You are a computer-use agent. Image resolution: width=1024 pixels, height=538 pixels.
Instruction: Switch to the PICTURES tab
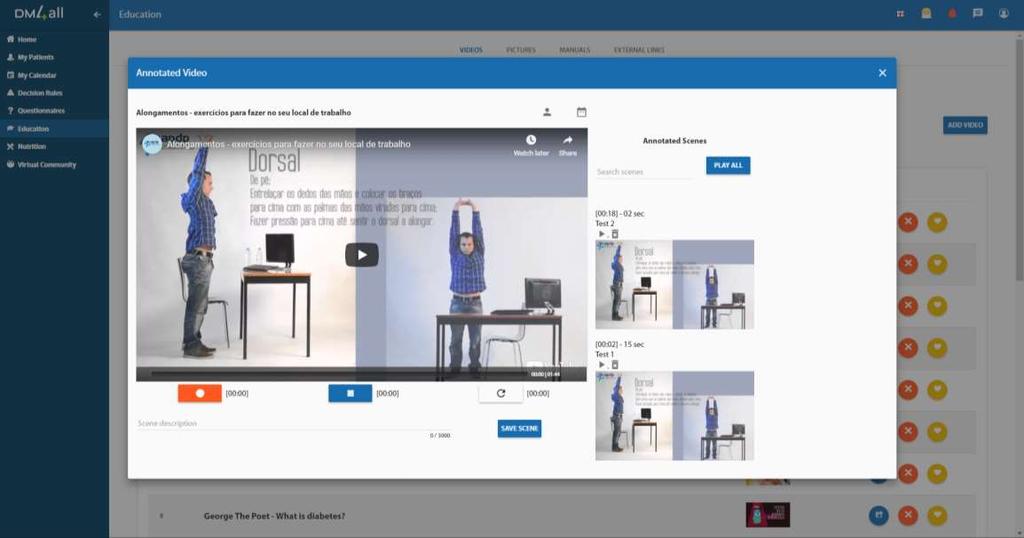coord(520,50)
